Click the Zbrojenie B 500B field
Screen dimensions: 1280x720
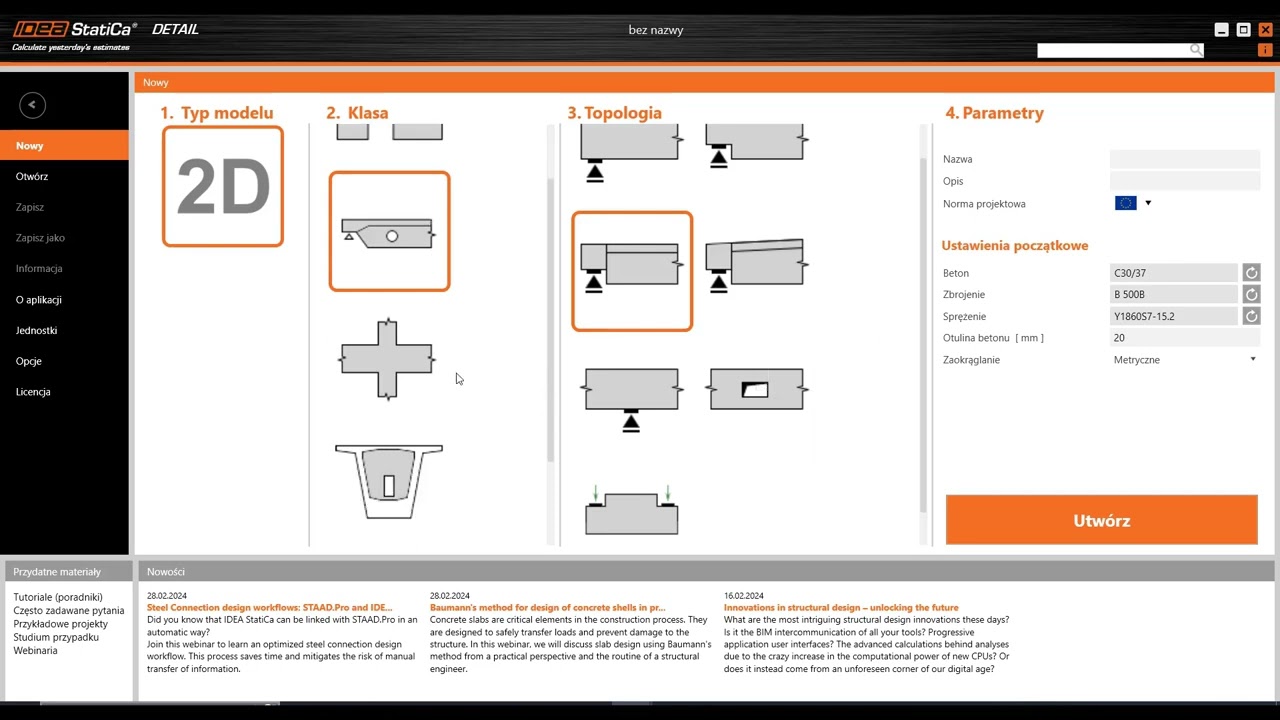pyautogui.click(x=1174, y=295)
